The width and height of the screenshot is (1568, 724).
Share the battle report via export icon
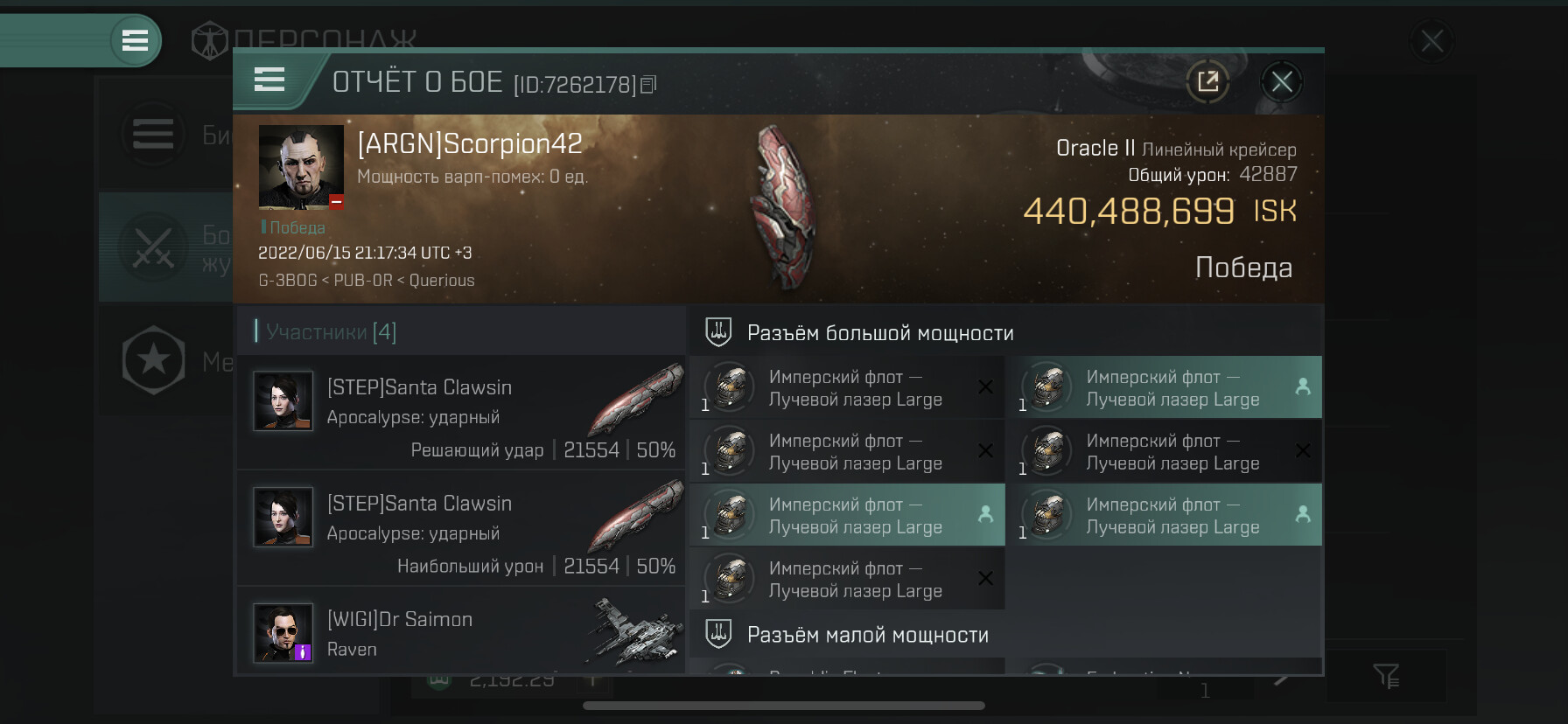[x=1207, y=82]
